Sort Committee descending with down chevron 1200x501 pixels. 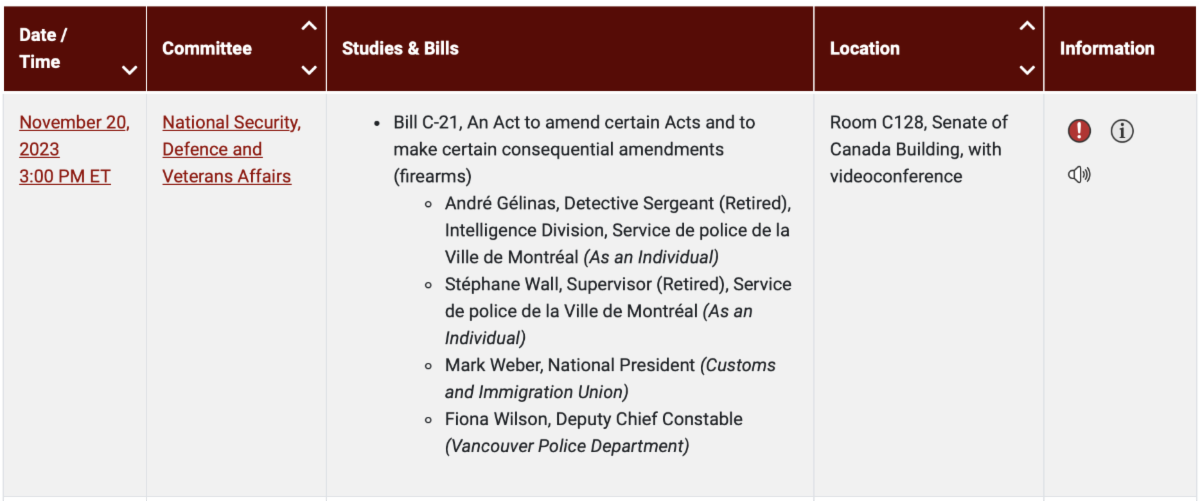pos(309,70)
